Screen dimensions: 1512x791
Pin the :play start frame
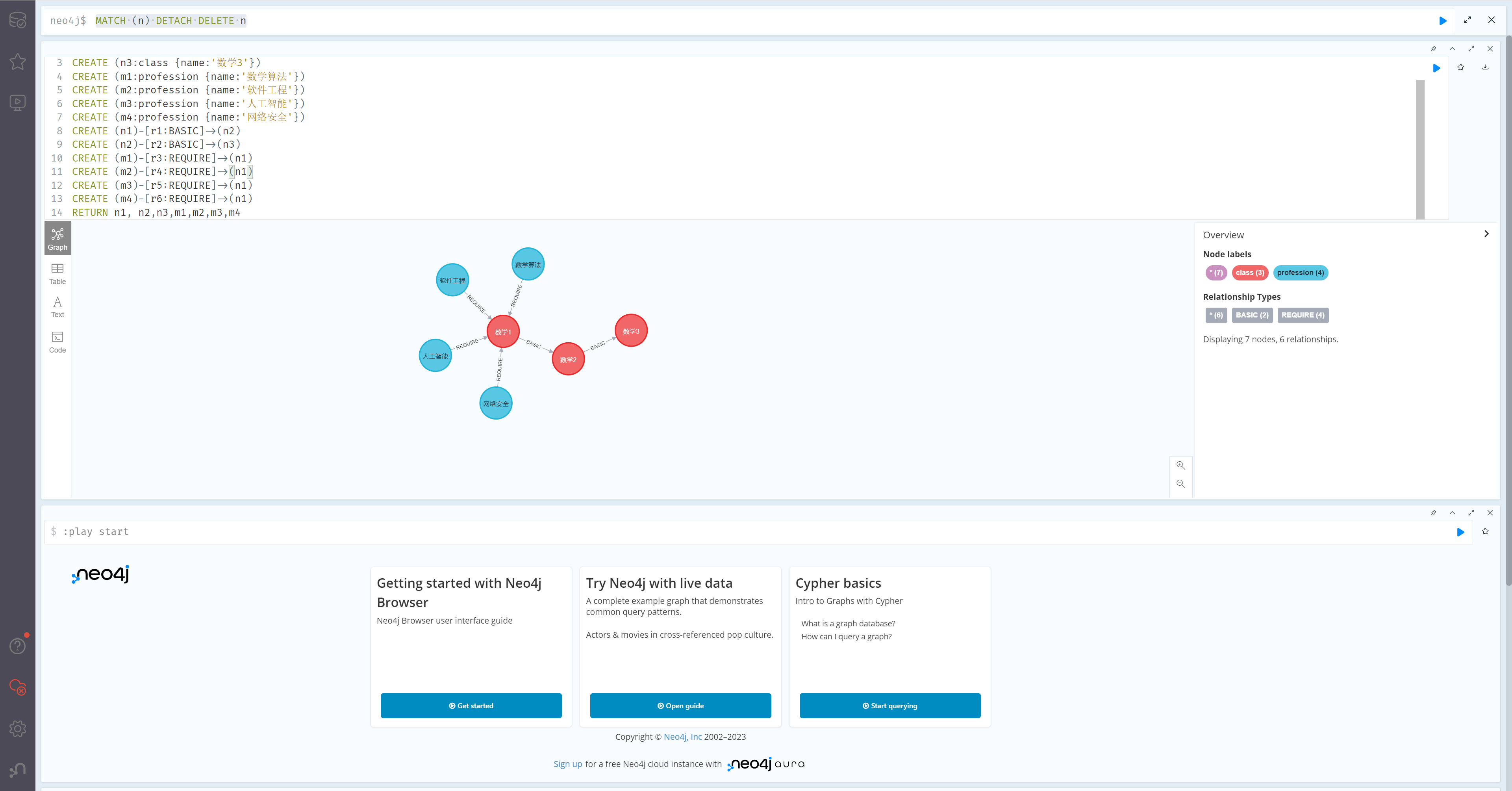pos(1433,512)
